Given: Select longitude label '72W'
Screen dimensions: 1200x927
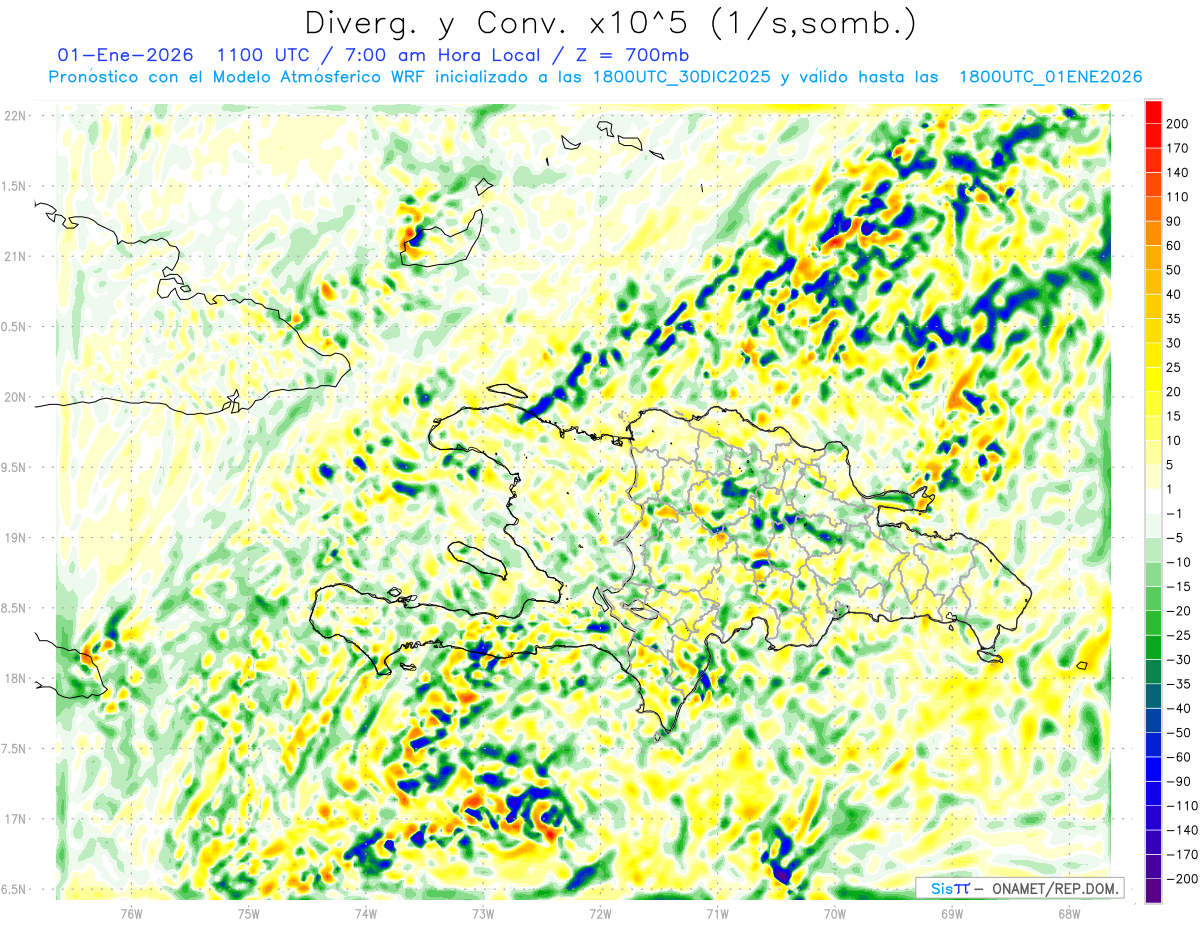Looking at the screenshot, I should tap(600, 912).
